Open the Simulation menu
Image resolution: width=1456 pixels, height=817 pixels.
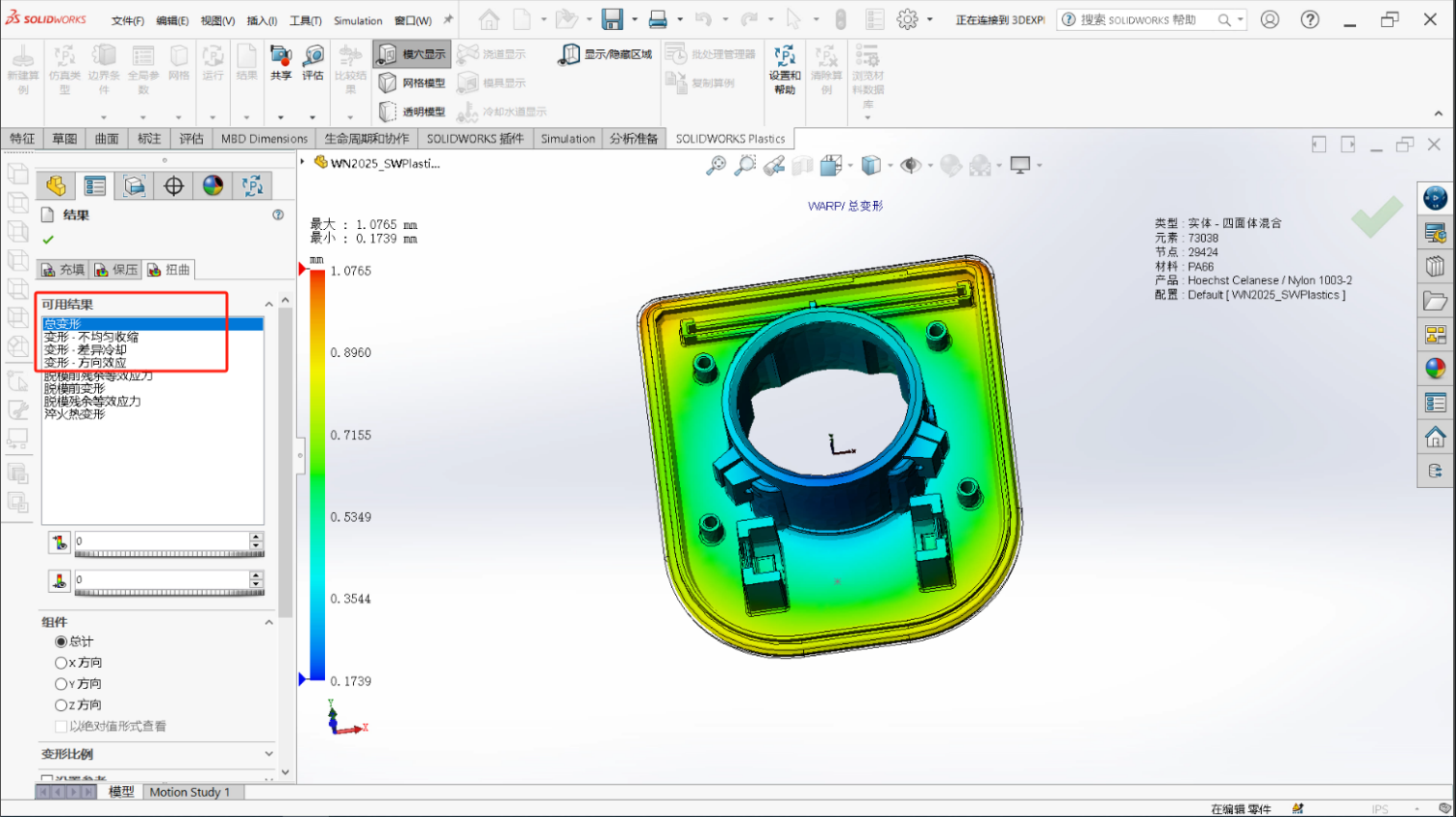[358, 20]
